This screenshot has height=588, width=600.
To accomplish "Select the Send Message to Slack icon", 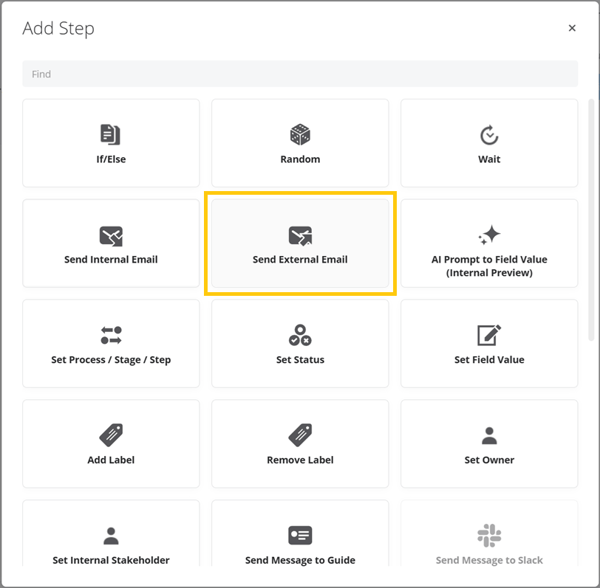I will coord(489,536).
